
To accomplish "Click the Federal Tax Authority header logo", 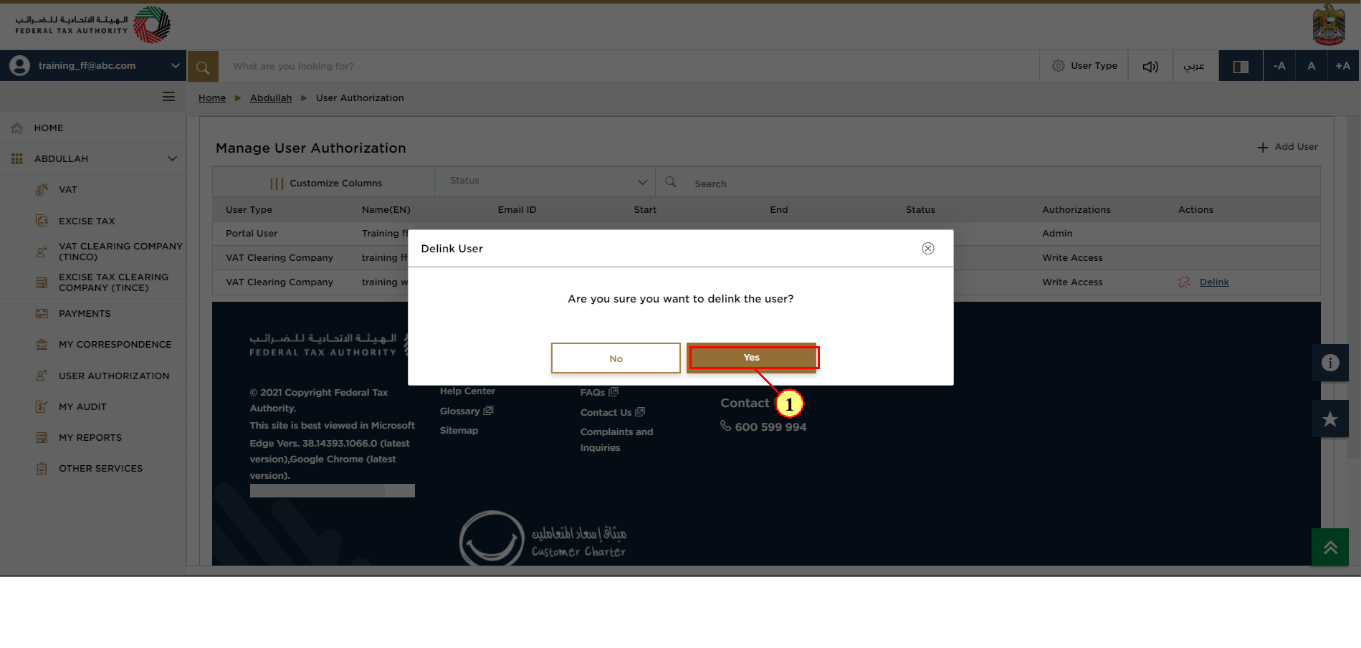I will [93, 25].
